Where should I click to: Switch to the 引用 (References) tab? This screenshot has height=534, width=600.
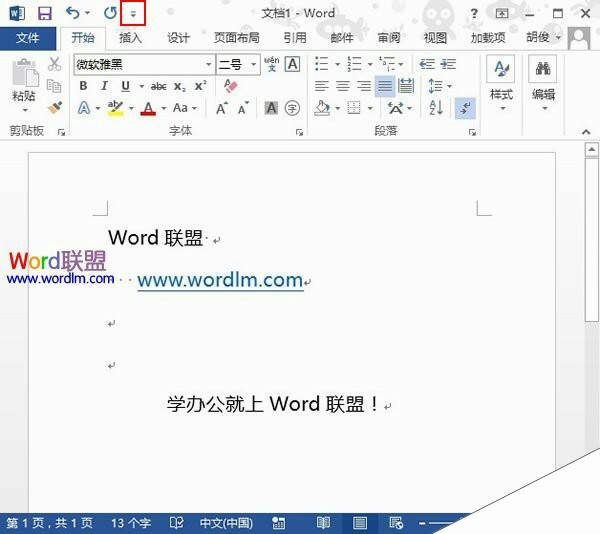coord(295,38)
